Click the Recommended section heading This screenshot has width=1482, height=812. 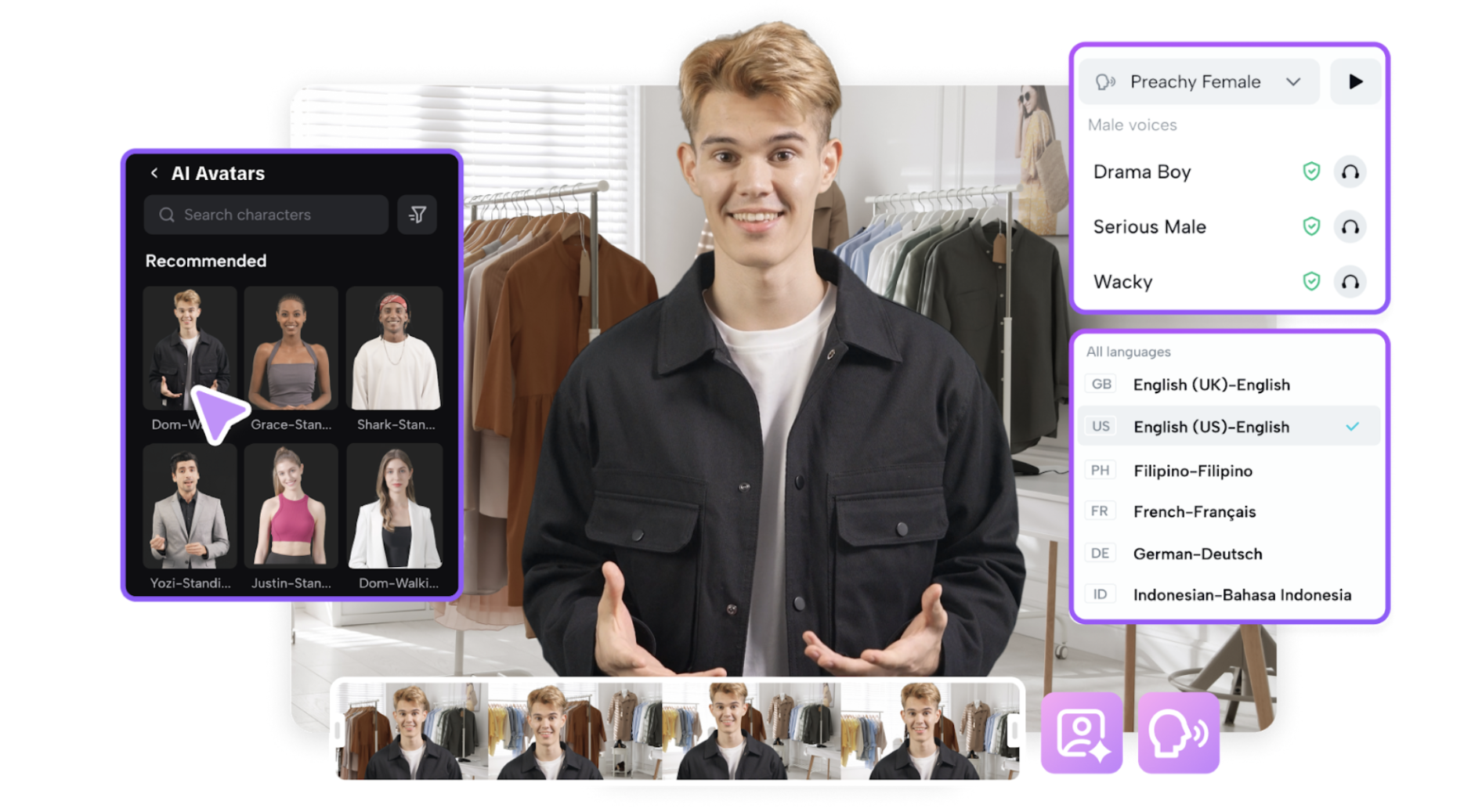click(x=206, y=261)
